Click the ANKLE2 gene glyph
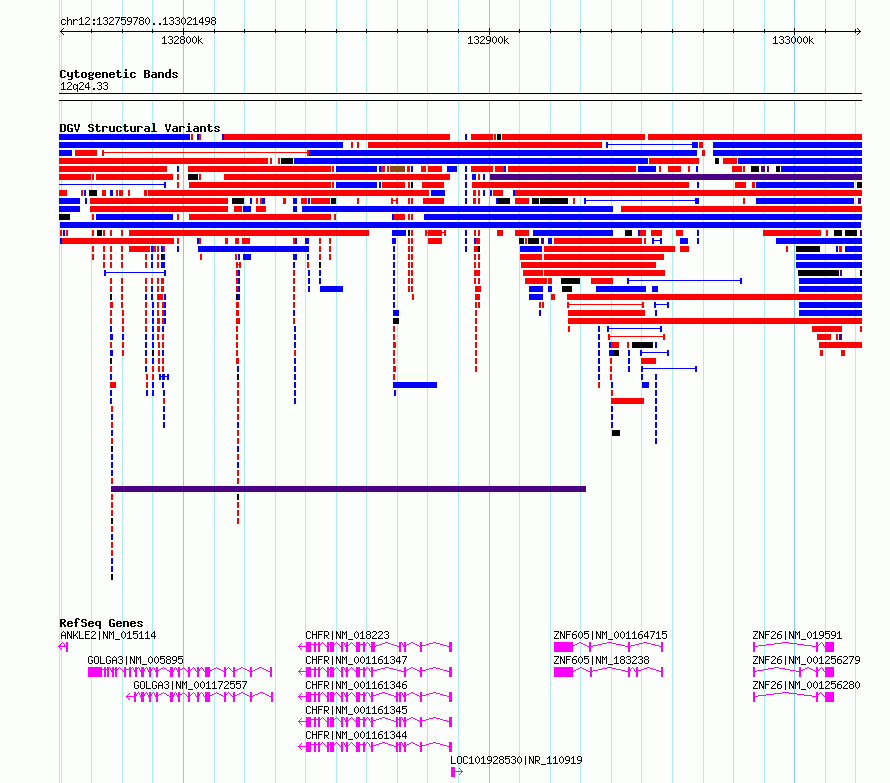The height and width of the screenshot is (783, 890). [x=64, y=647]
